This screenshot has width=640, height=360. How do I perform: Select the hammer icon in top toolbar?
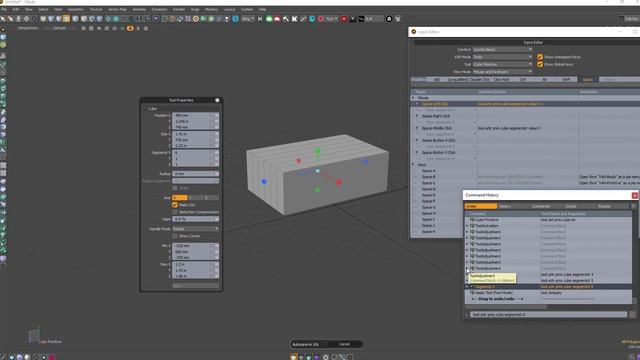click(x=286, y=19)
